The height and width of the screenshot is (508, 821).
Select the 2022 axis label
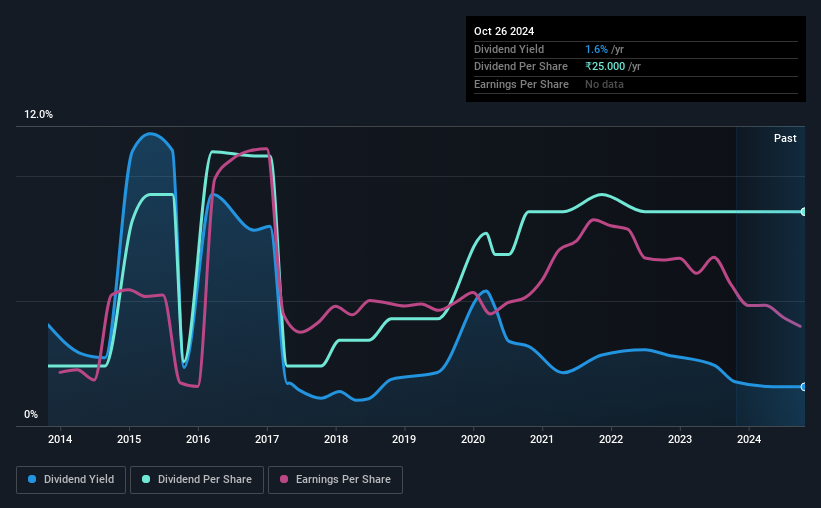pos(611,439)
